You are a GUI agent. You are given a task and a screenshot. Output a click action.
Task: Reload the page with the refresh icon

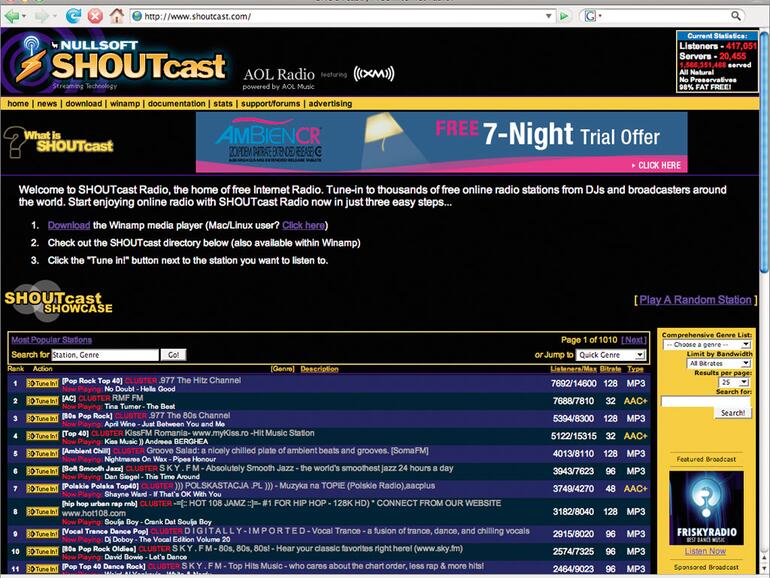click(74, 16)
